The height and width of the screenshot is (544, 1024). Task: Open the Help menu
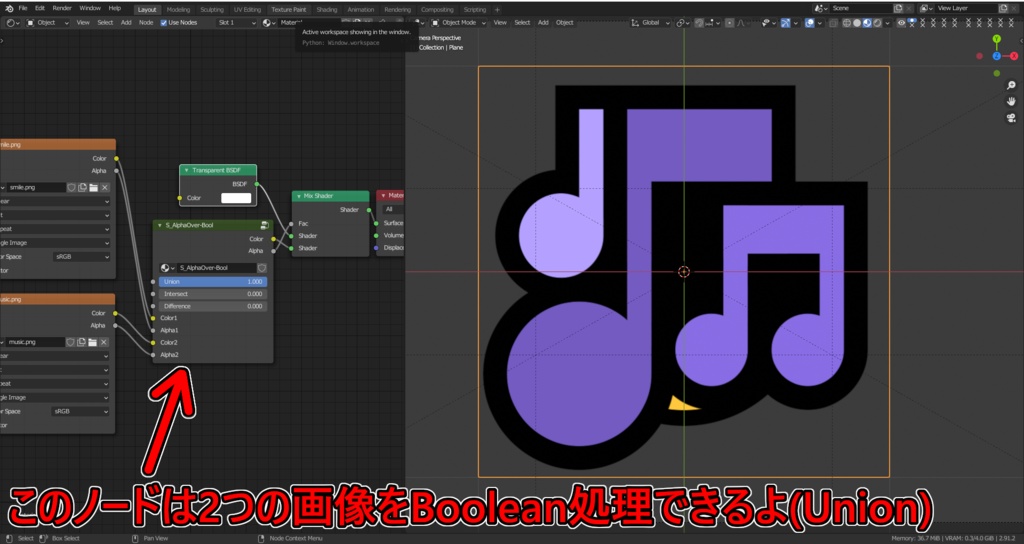(115, 8)
